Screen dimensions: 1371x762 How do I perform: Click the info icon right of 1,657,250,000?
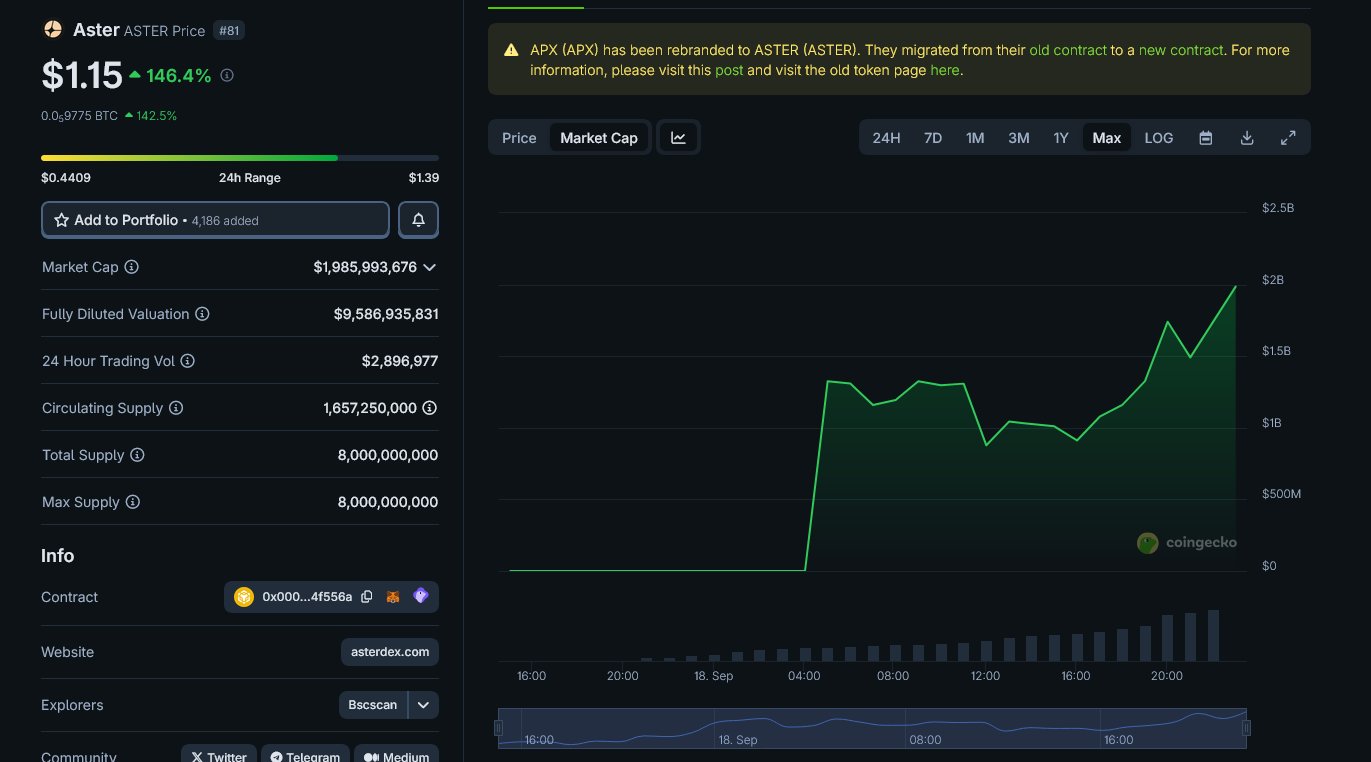(430, 408)
